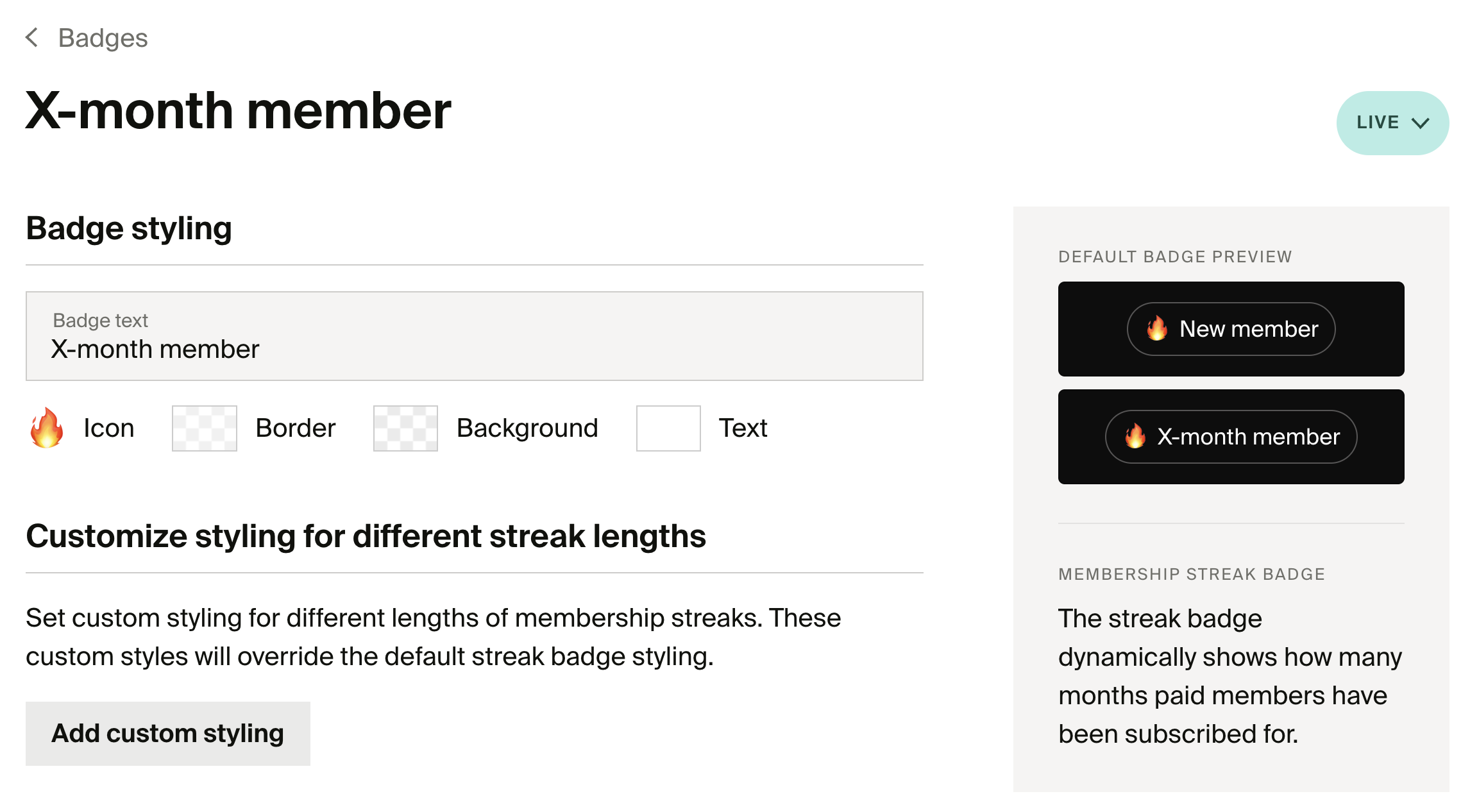Pick a Border color from the swatch
1470x812 pixels.
click(x=205, y=428)
